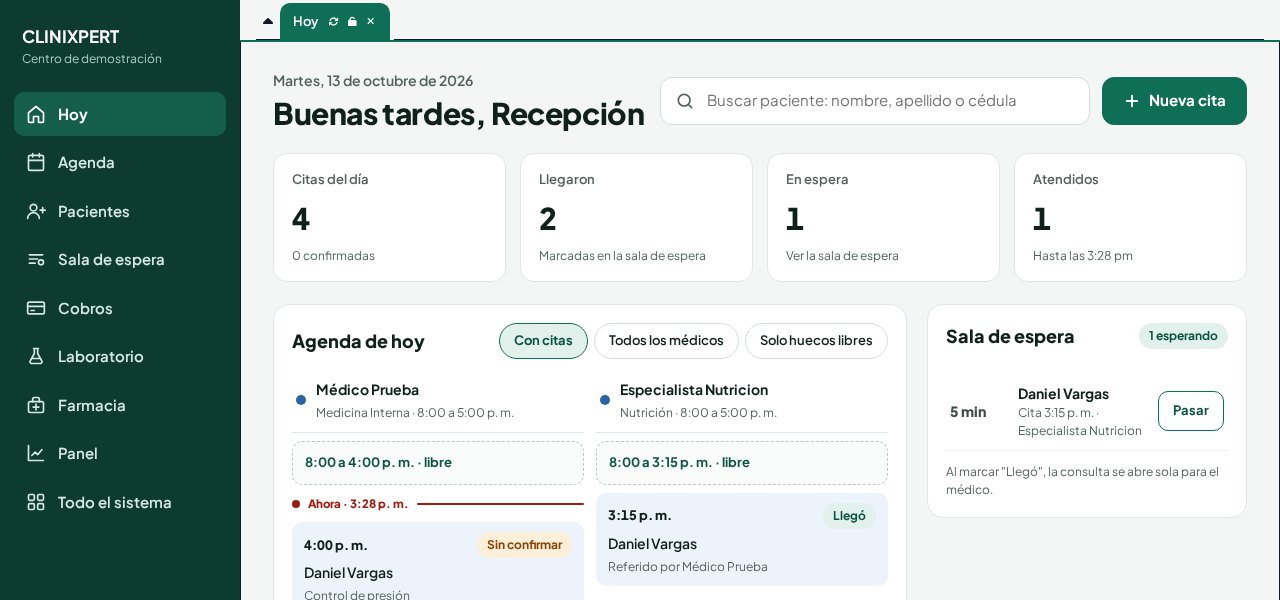Open the Cobros section
Screen dimensions: 1280x600
120,308
